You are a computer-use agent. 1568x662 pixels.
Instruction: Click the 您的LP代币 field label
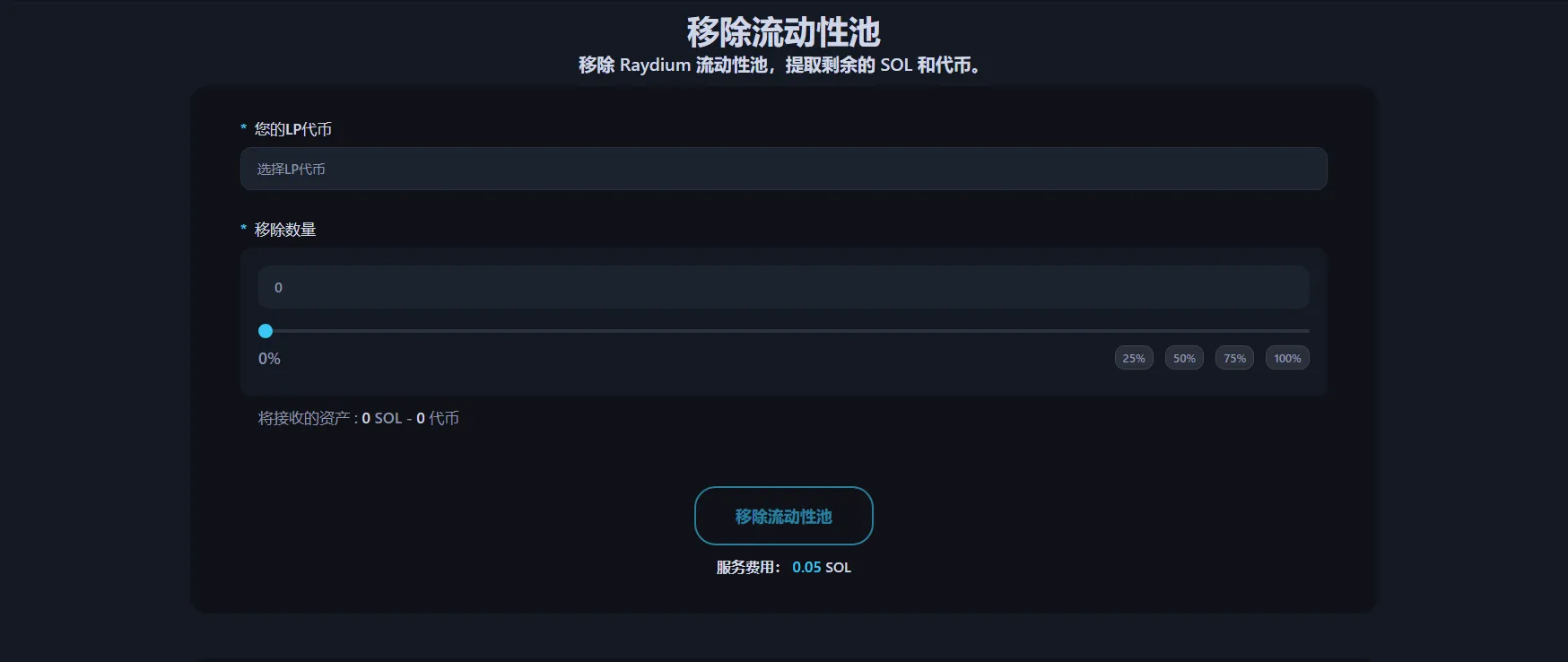[293, 129]
